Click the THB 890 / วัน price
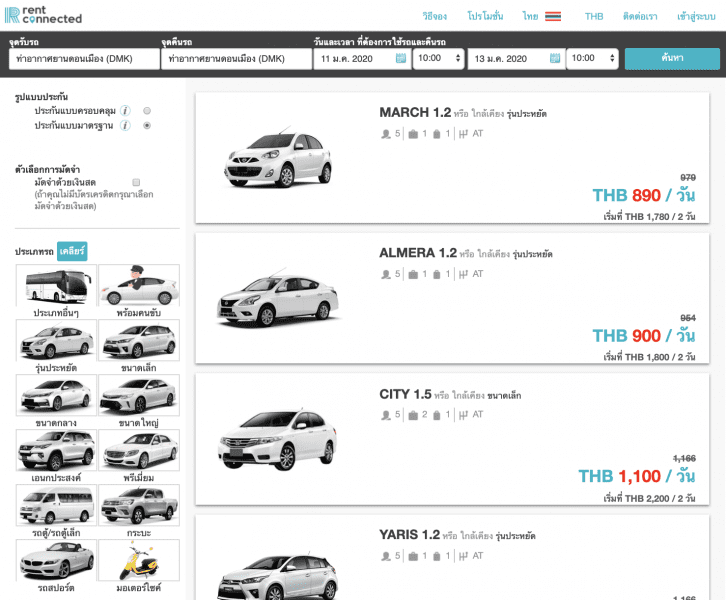The width and height of the screenshot is (726, 600). [x=644, y=195]
